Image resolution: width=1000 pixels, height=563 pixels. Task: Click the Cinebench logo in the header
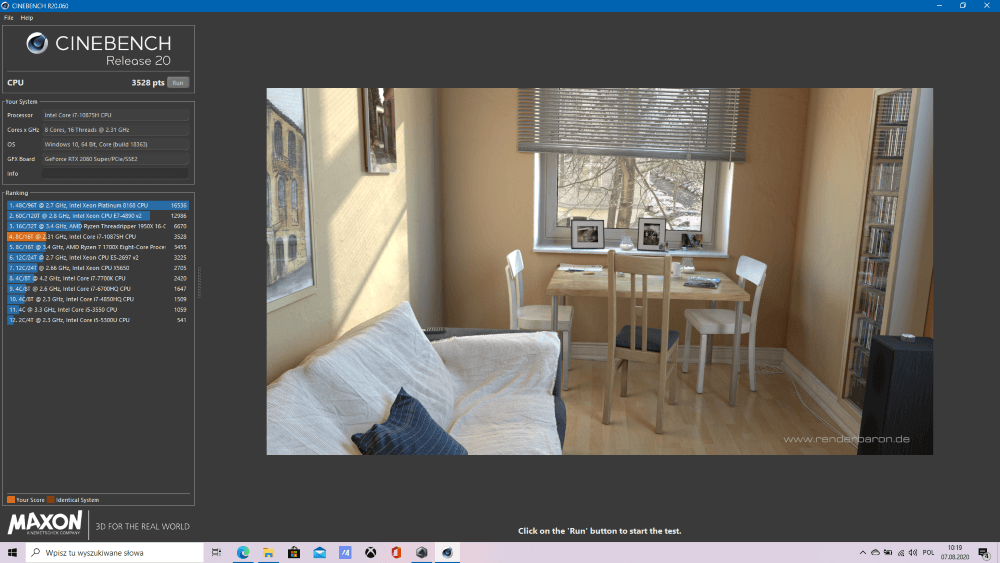point(98,48)
